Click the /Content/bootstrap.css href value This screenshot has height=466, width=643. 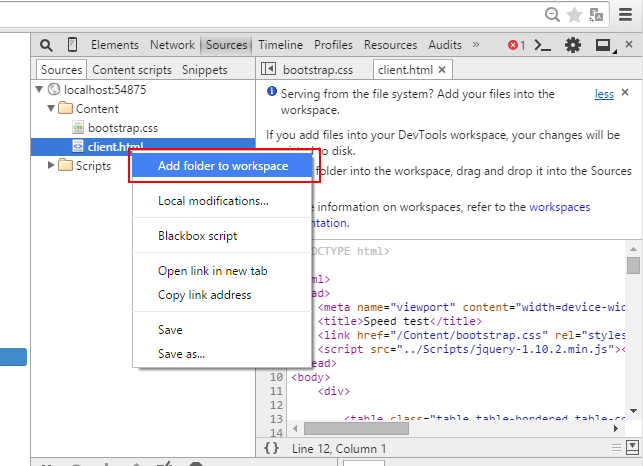469,335
